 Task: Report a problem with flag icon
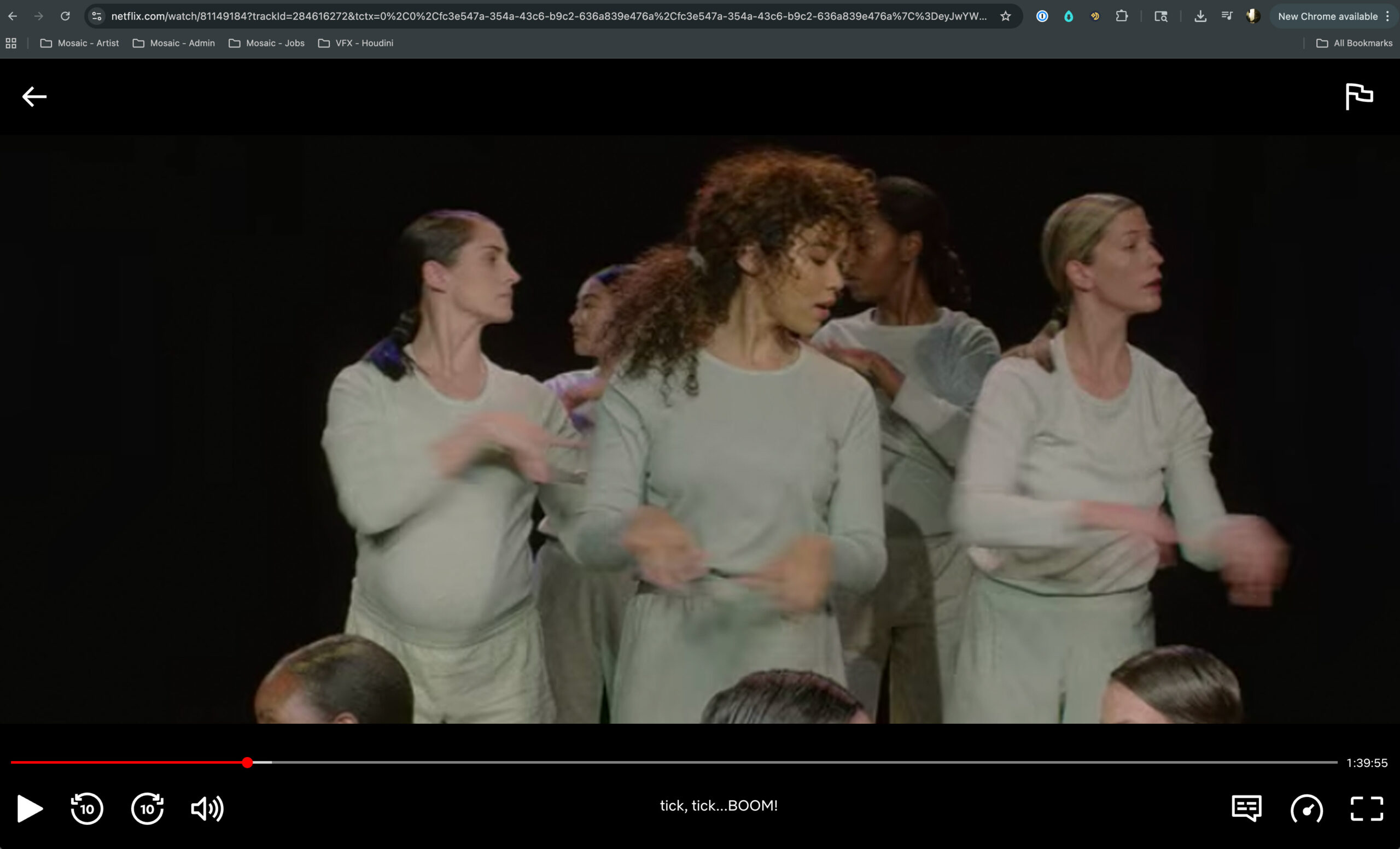pyautogui.click(x=1359, y=96)
